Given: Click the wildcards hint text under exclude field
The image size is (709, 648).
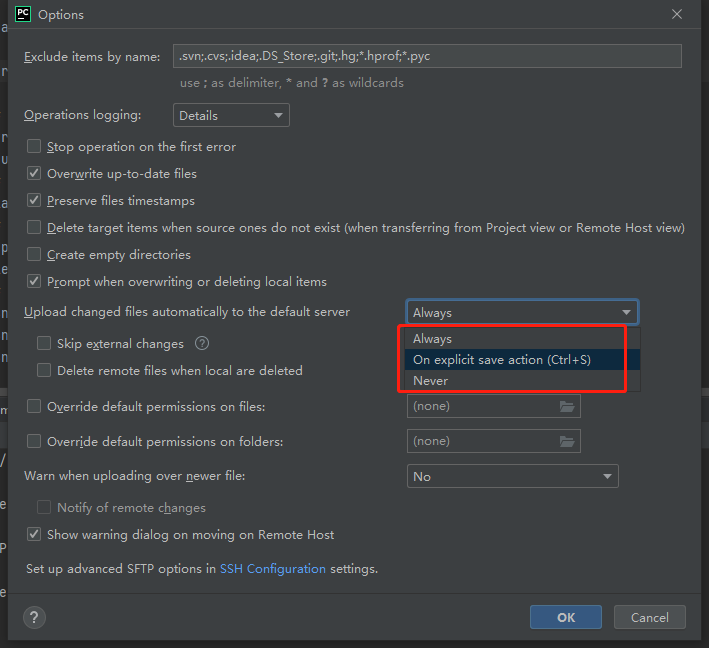Looking at the screenshot, I should click(x=292, y=83).
